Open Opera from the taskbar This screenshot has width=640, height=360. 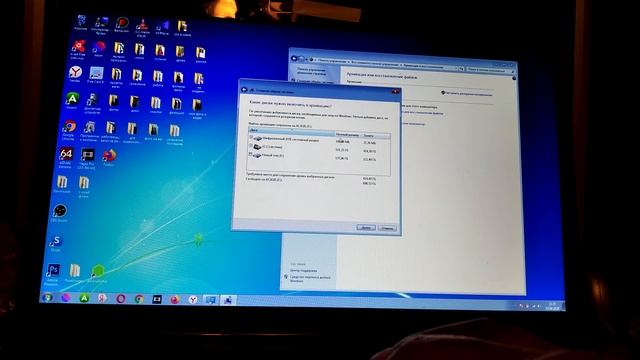(120, 299)
